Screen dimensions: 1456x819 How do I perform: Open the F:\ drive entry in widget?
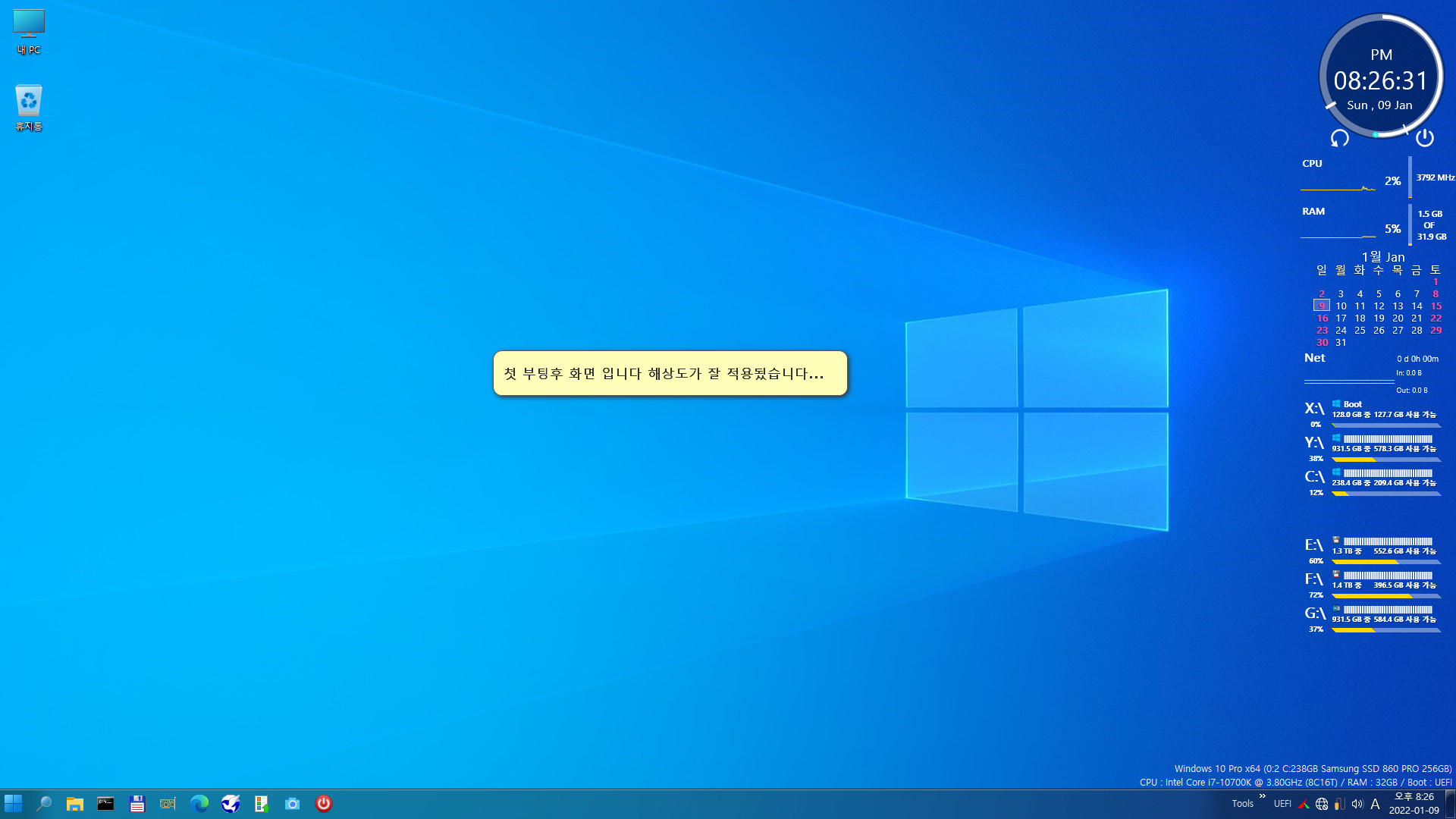pyautogui.click(x=1373, y=585)
